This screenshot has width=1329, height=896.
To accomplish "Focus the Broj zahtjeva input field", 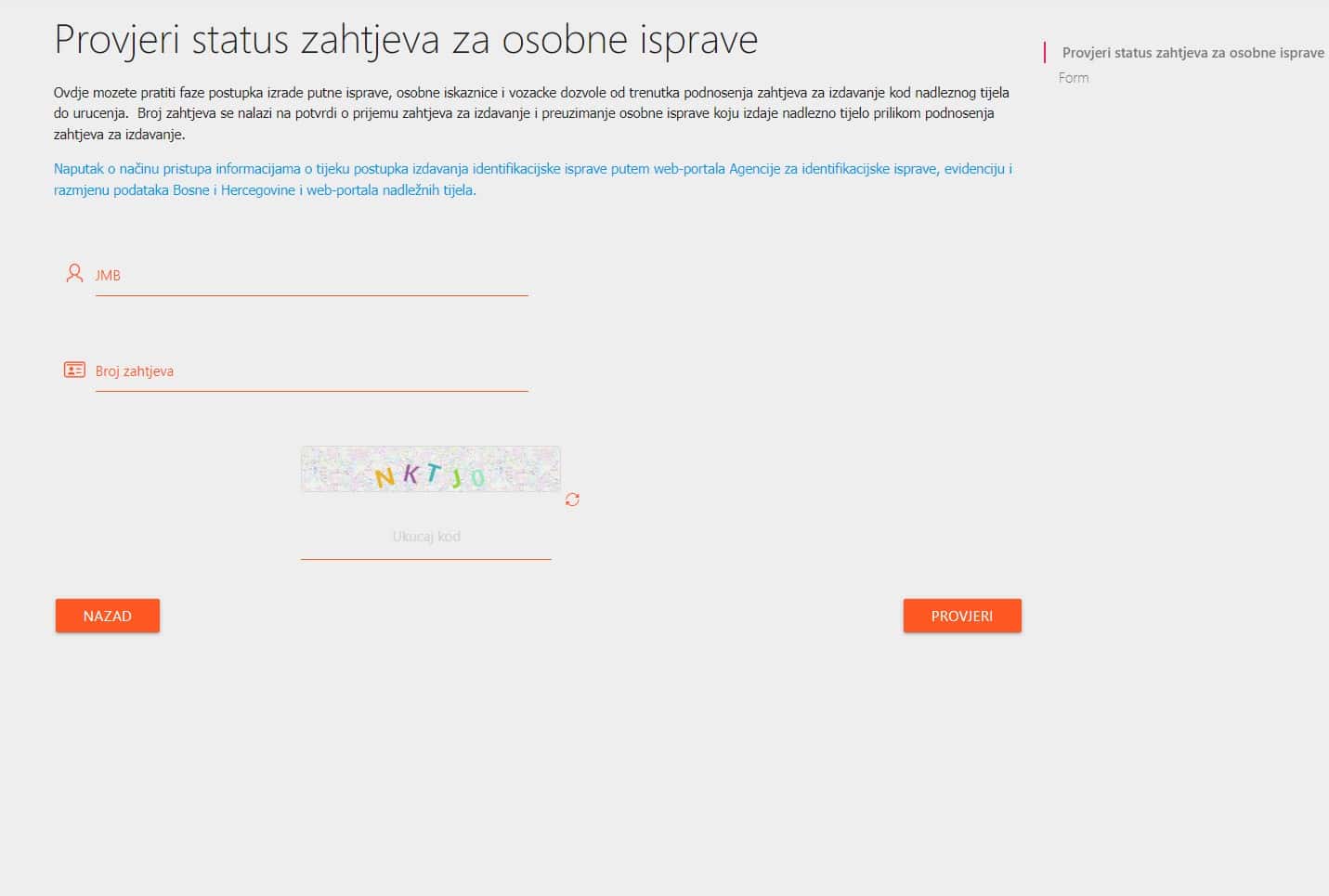I will 311,371.
